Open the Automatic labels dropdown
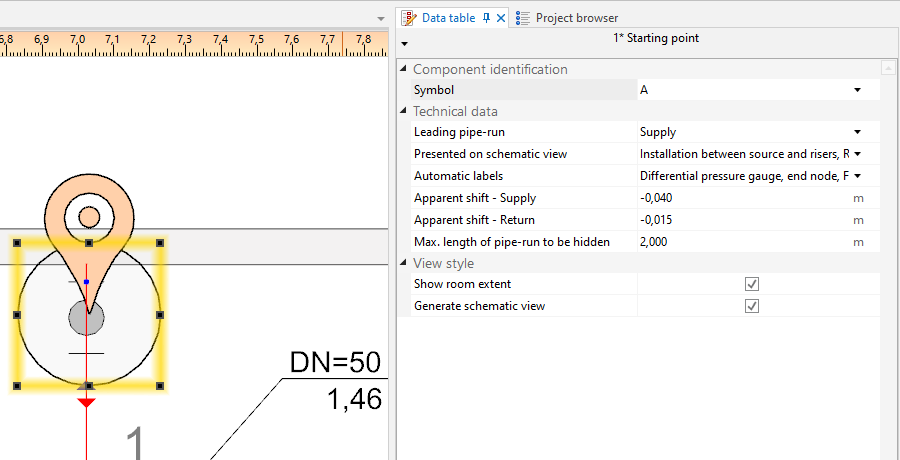The image size is (900, 460). tap(857, 176)
